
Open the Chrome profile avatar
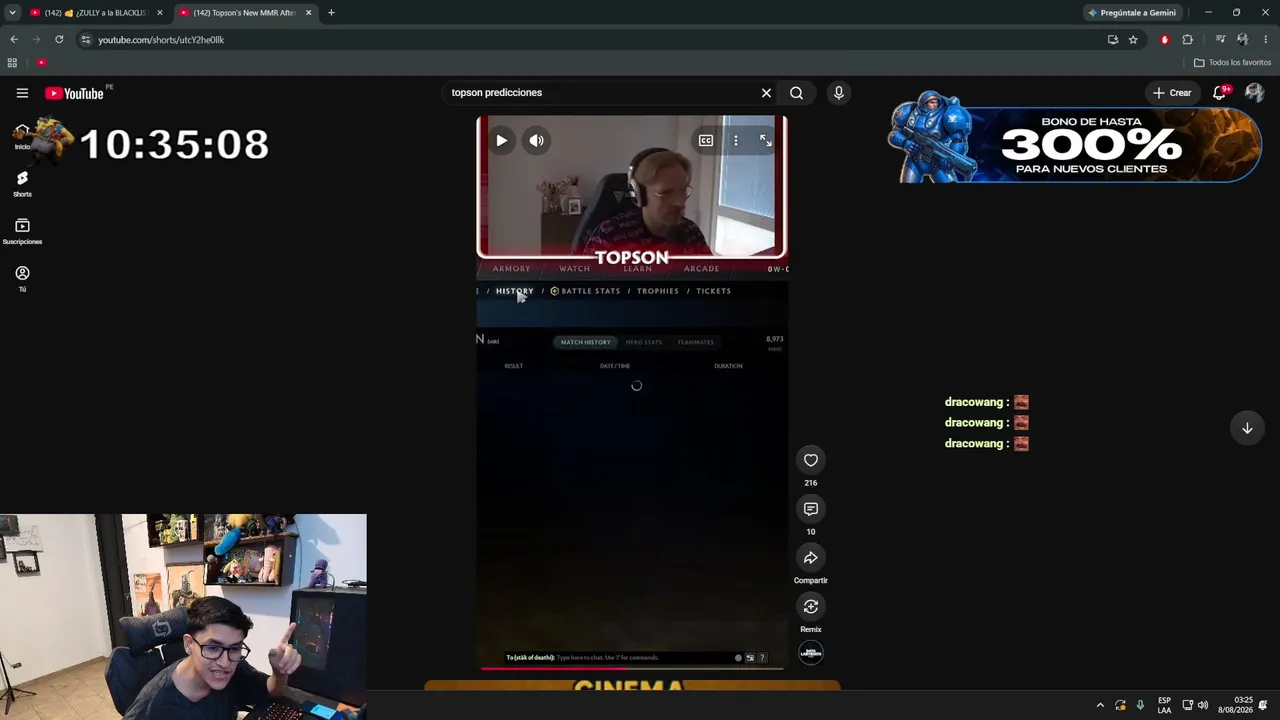1242,40
